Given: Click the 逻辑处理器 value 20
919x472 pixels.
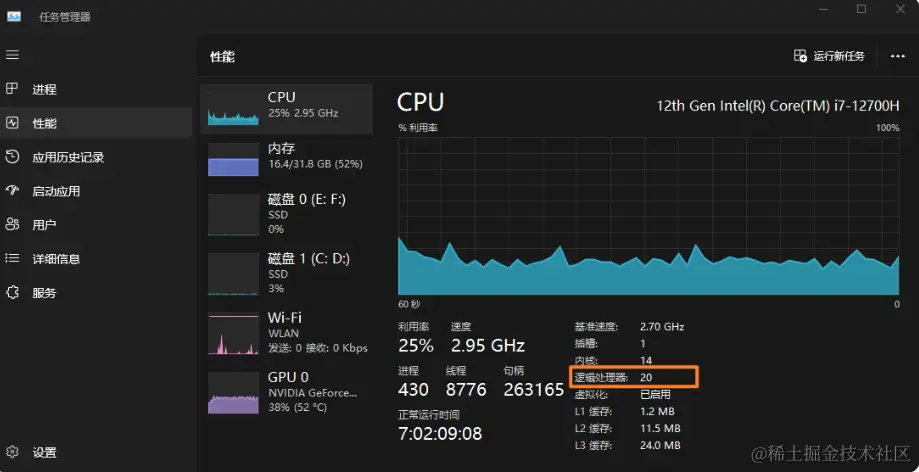Looking at the screenshot, I should pos(646,378).
